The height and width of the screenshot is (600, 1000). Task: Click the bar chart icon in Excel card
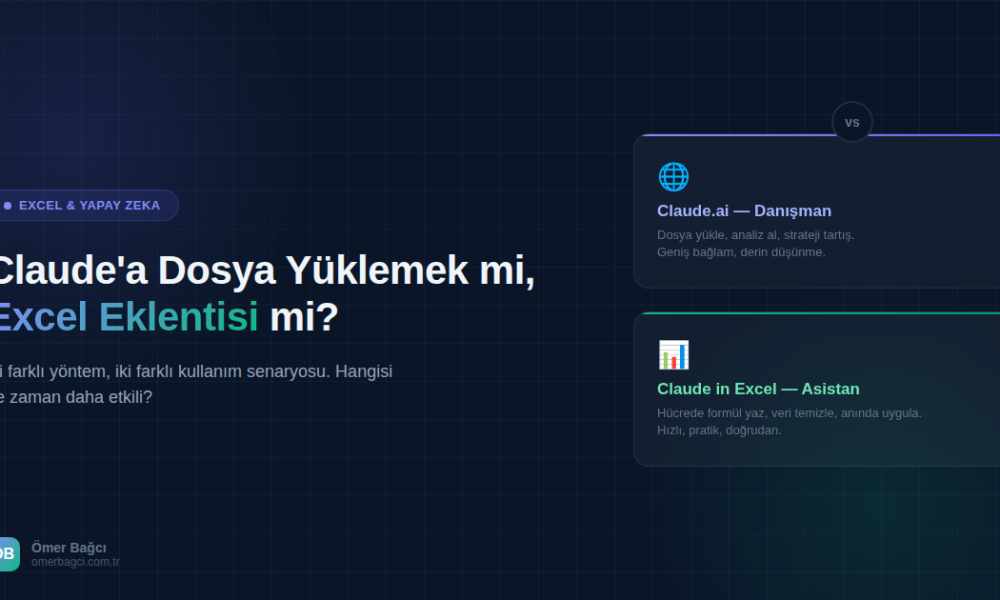(x=673, y=355)
